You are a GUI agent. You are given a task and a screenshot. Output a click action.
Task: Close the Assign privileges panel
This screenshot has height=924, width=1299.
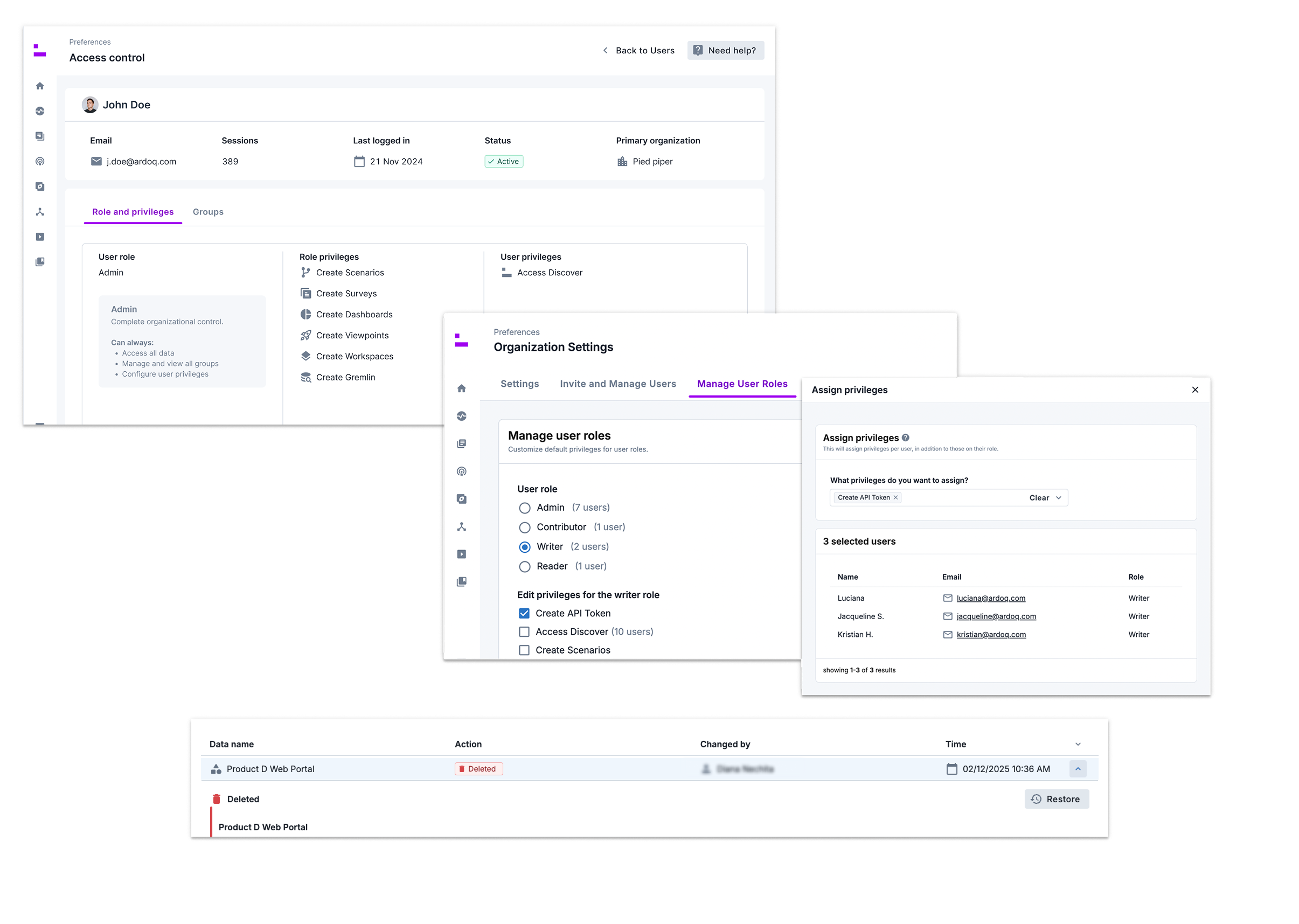(x=1195, y=390)
